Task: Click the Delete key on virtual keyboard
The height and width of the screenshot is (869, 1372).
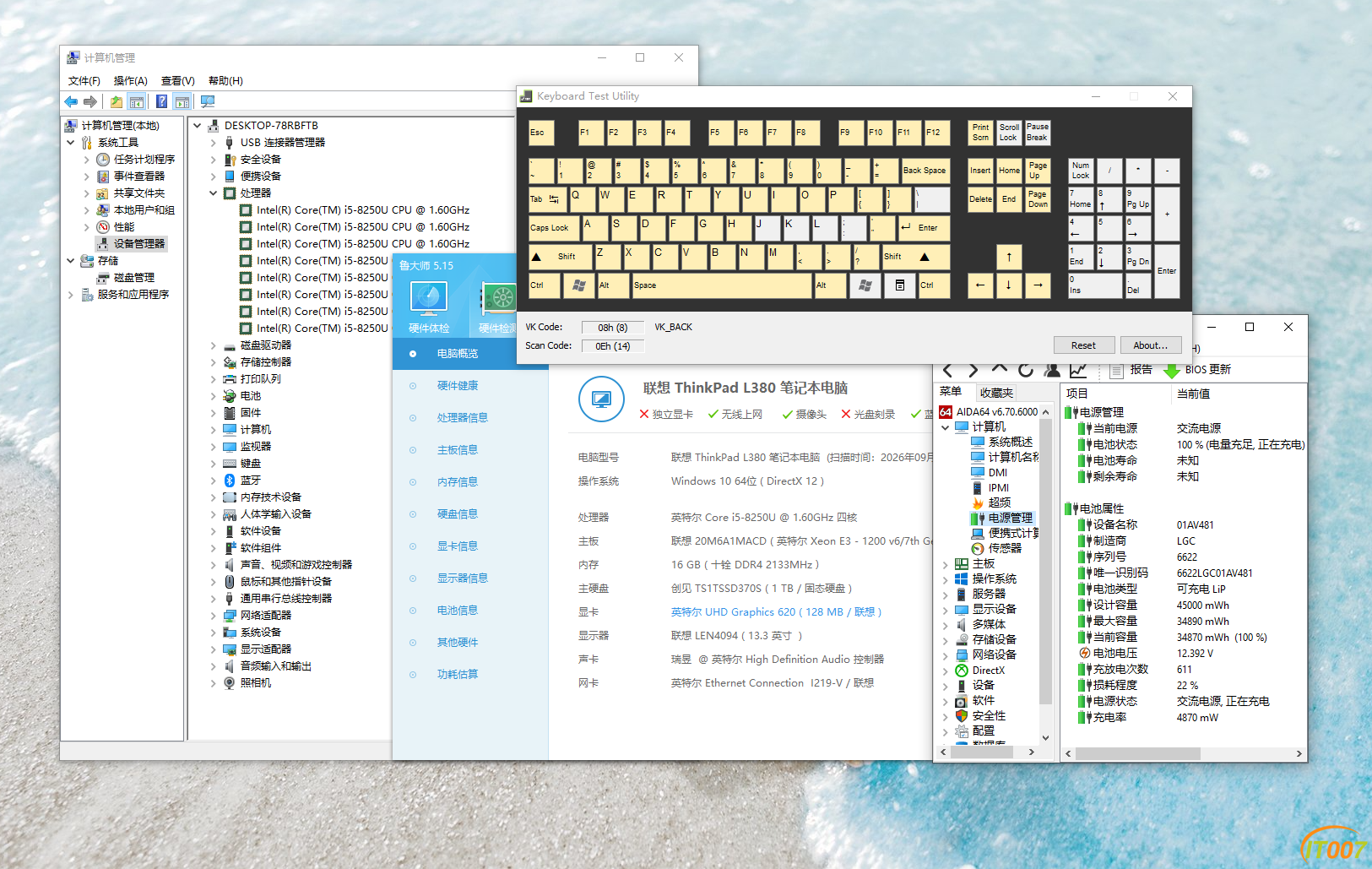Action: (980, 199)
